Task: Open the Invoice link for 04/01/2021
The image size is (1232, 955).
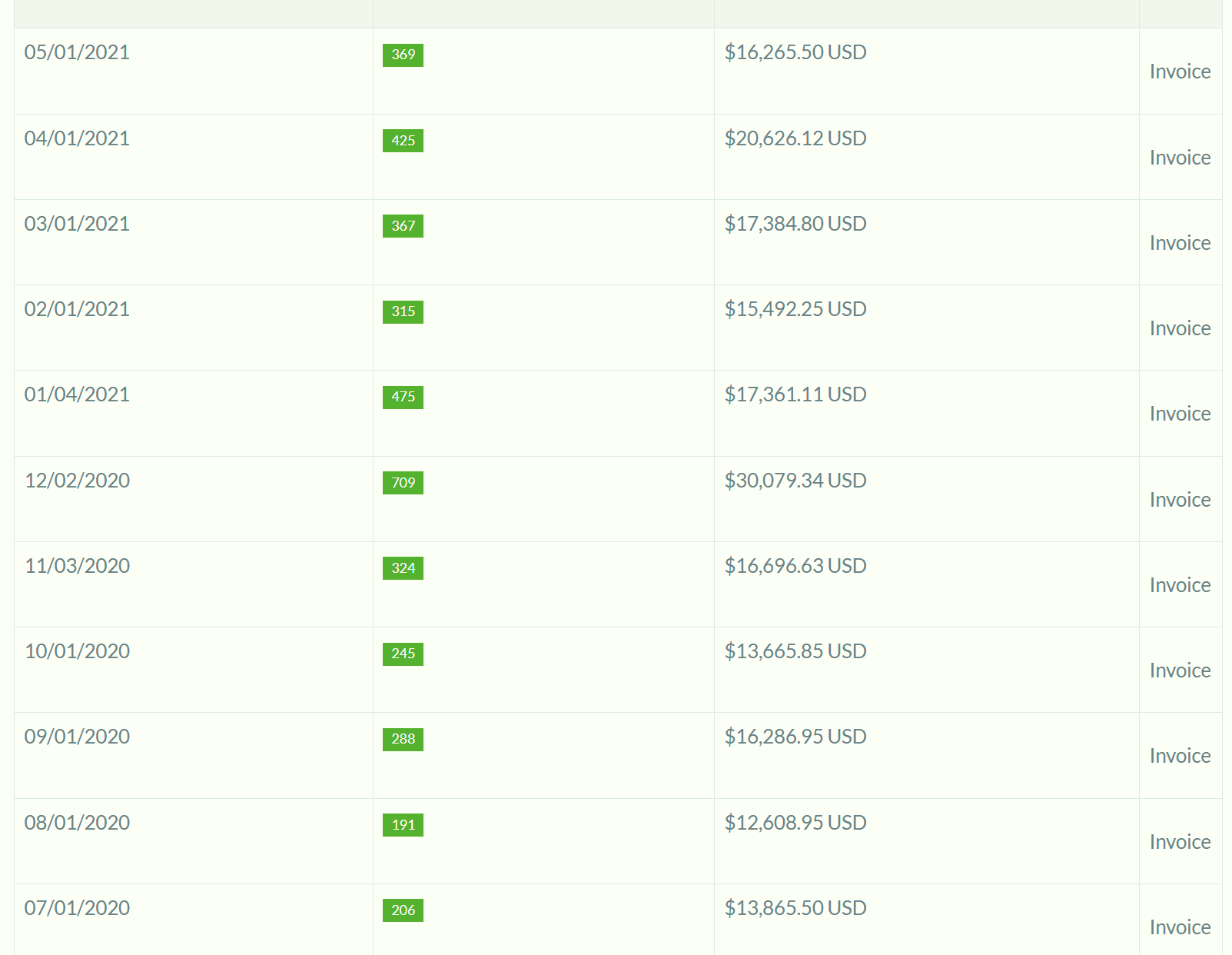Action: 1180,158
